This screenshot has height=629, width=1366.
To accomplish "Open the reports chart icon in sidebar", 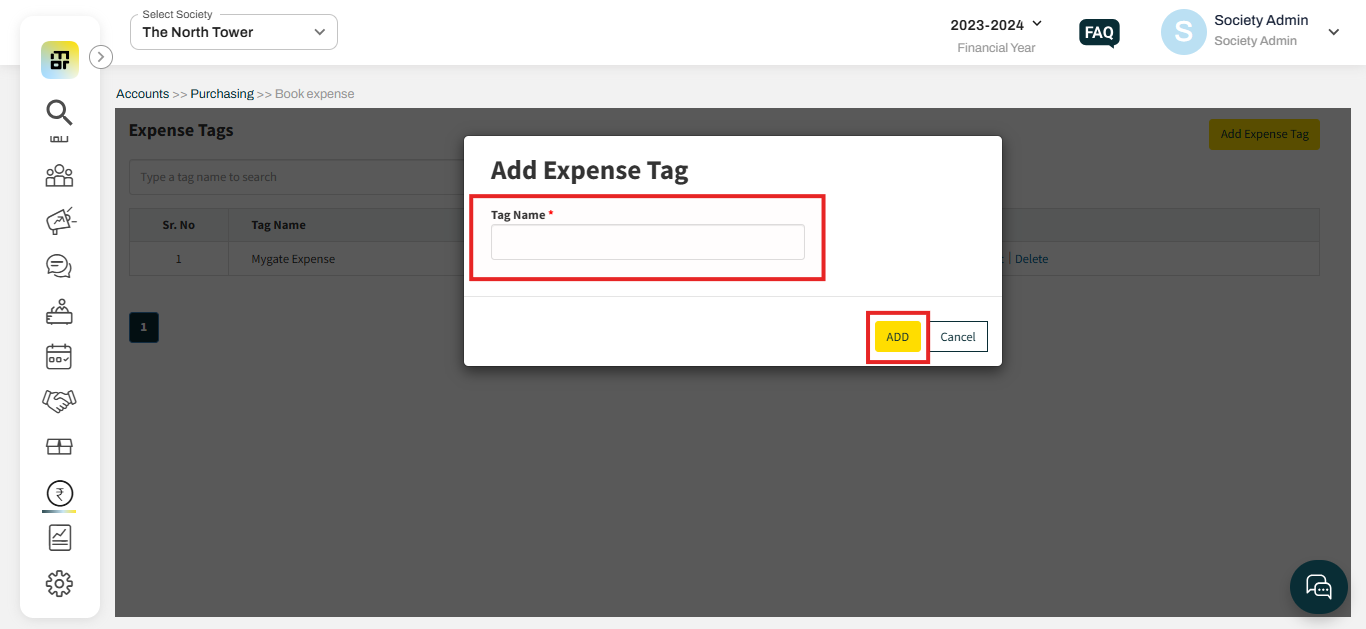I will coord(58,537).
